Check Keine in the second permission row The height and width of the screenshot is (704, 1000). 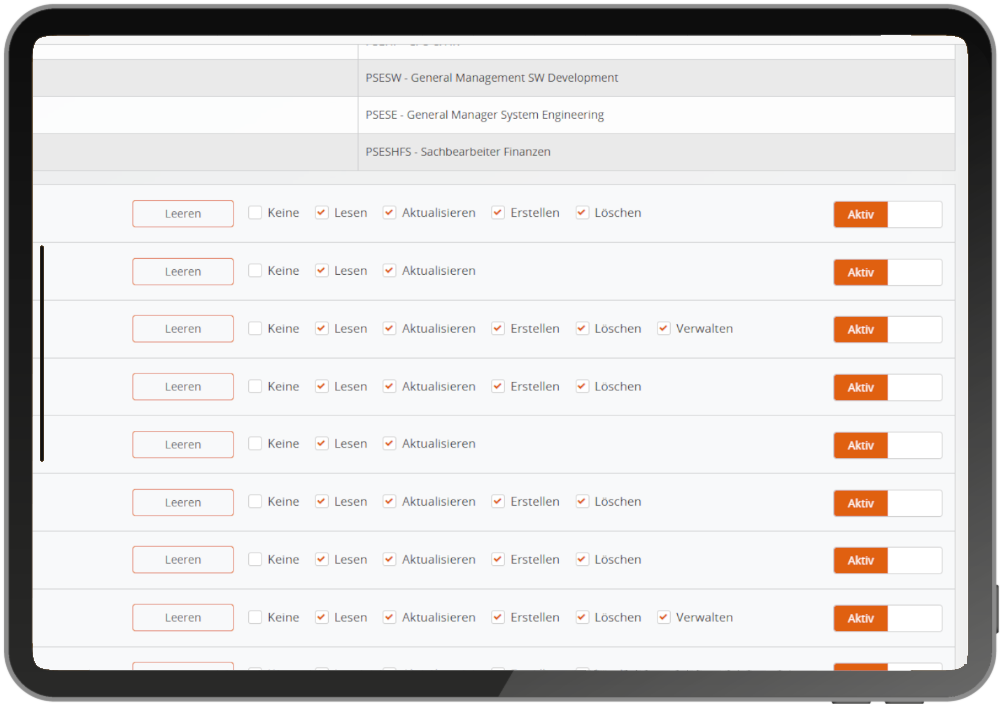(x=256, y=271)
